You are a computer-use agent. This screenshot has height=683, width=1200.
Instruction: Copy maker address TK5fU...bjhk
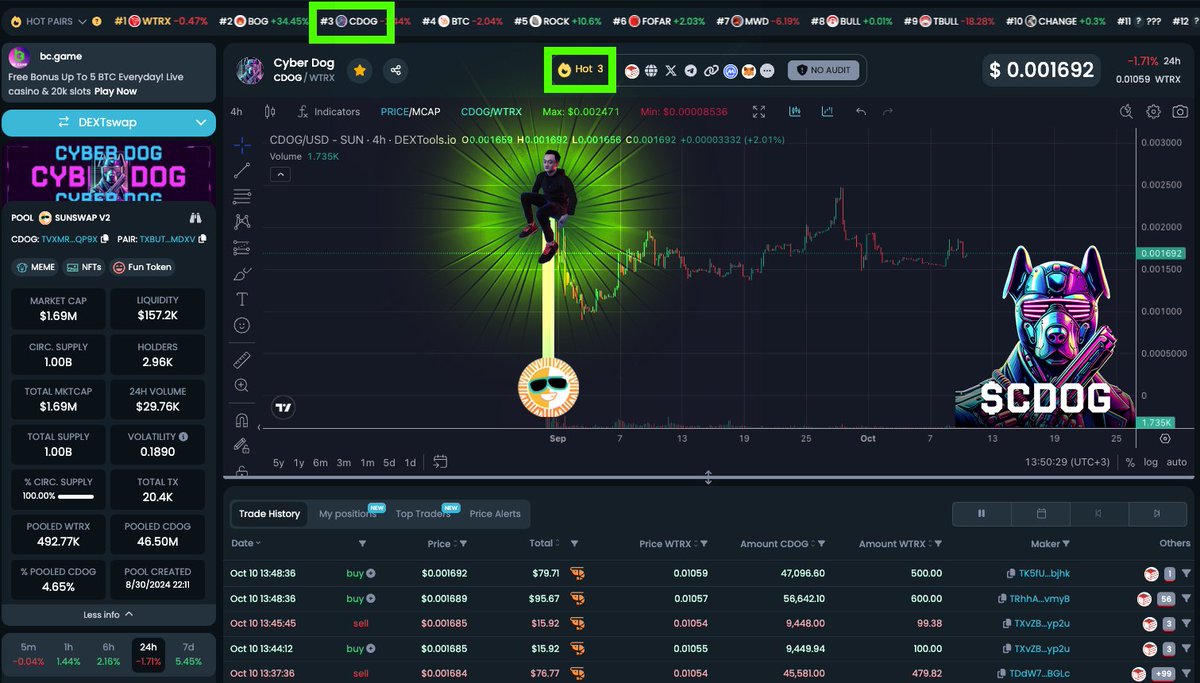(1011, 573)
